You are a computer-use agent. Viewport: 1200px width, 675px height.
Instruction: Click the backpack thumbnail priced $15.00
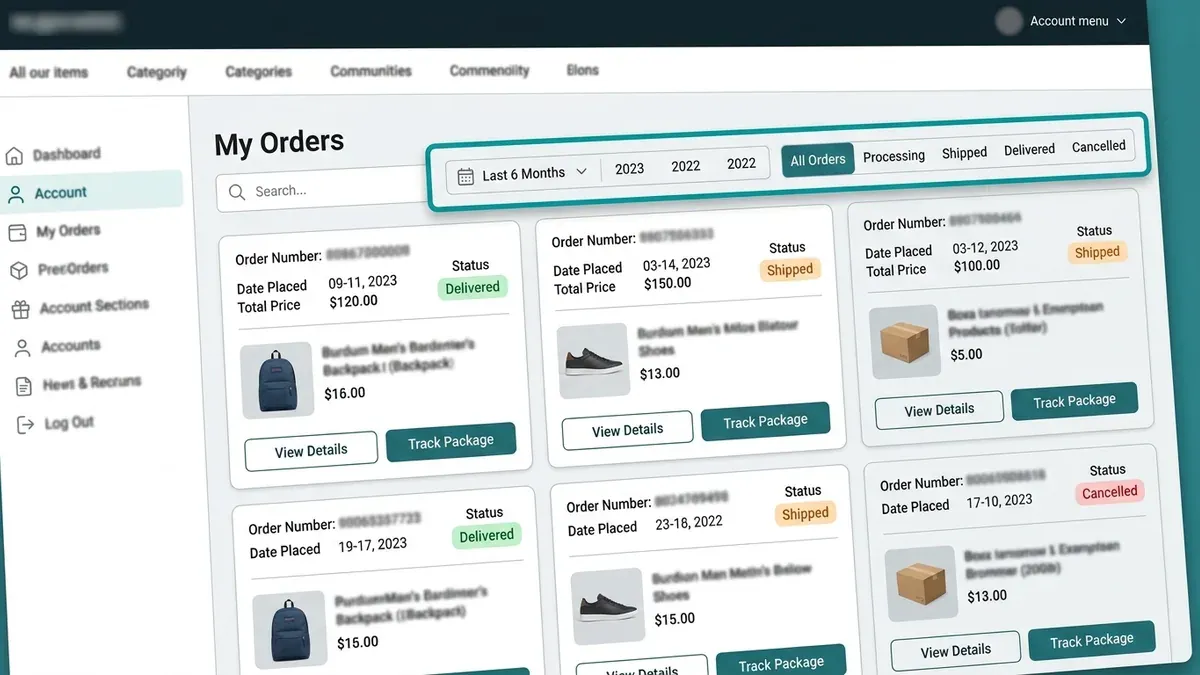click(x=289, y=630)
